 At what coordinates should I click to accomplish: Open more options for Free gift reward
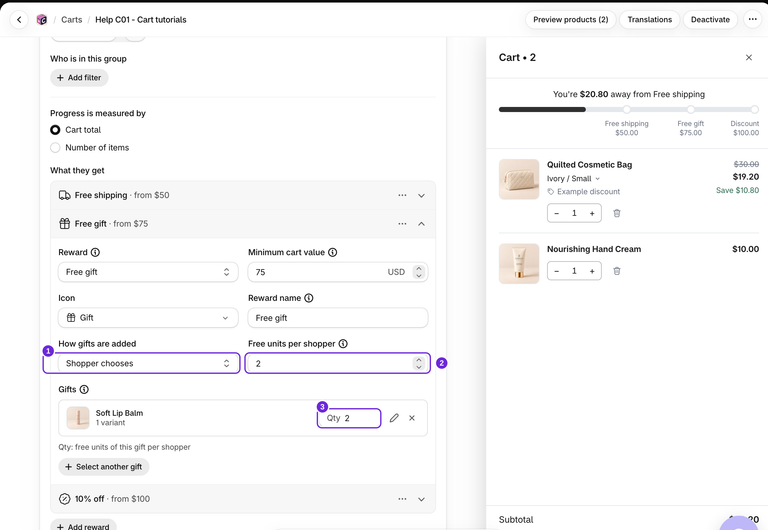point(402,223)
